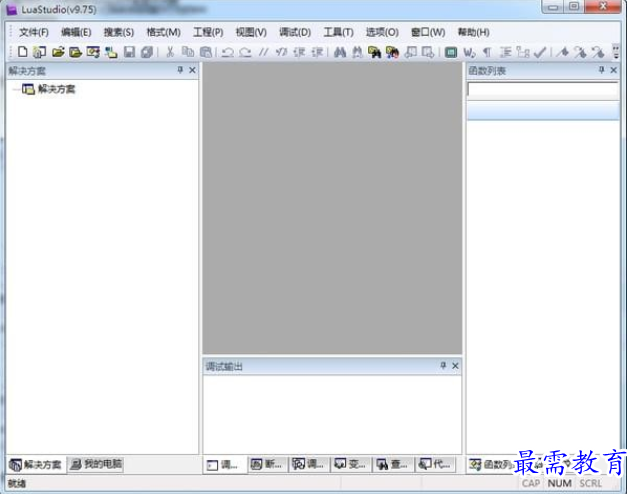This screenshot has height=494, width=635.
Task: Click the Paste clipboard icon
Action: (206, 52)
